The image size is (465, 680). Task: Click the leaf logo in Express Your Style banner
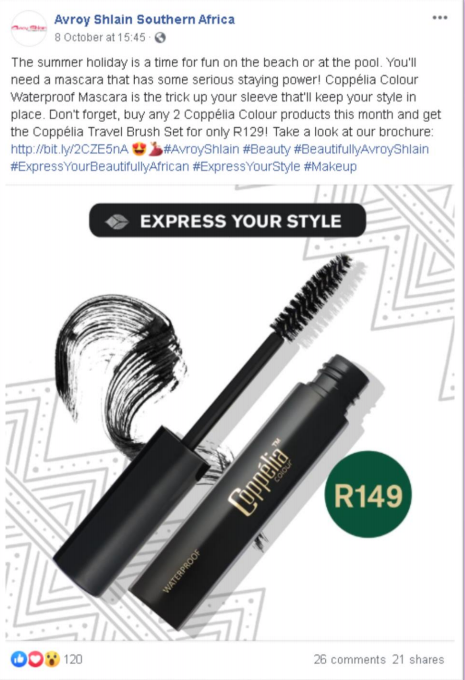[117, 222]
